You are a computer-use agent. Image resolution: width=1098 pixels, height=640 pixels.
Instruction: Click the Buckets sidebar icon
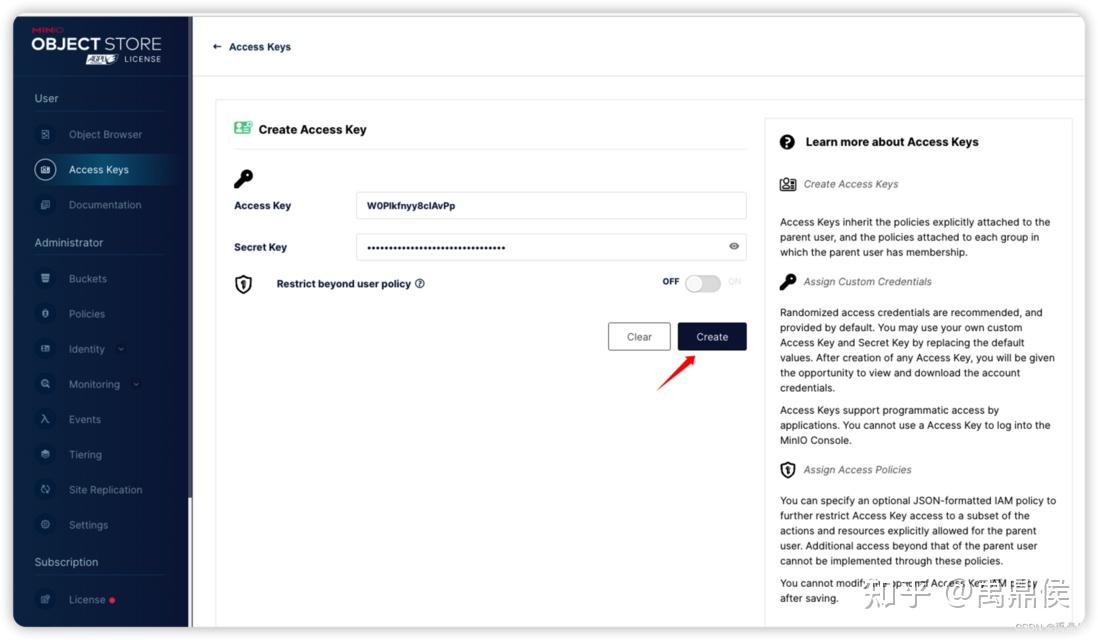[x=45, y=279]
